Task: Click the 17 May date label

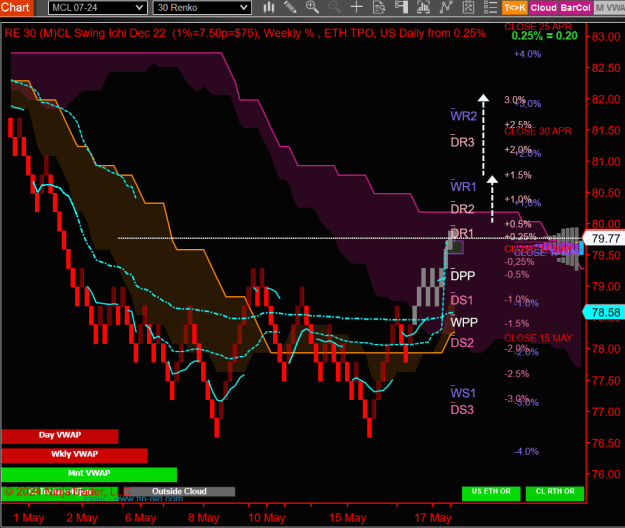Action: click(x=432, y=518)
